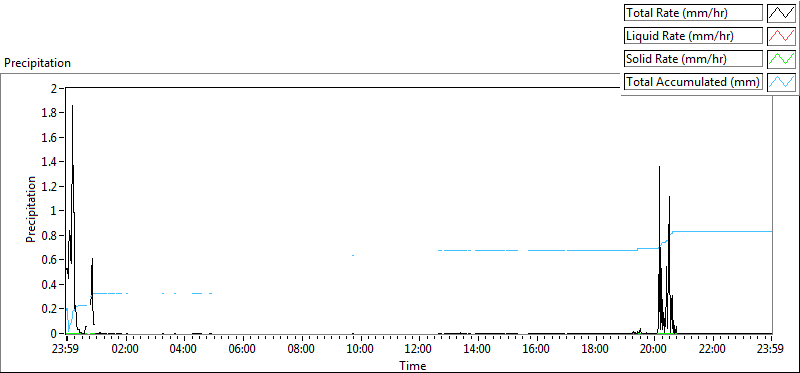The image size is (800, 373).
Task: Click the 04:00 time axis tick label
Action: pos(183,350)
